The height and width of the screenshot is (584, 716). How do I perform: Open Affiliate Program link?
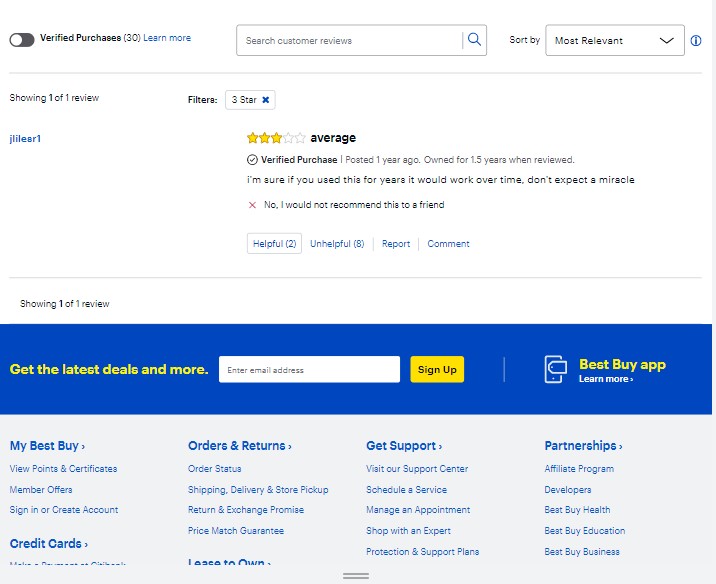coord(579,468)
